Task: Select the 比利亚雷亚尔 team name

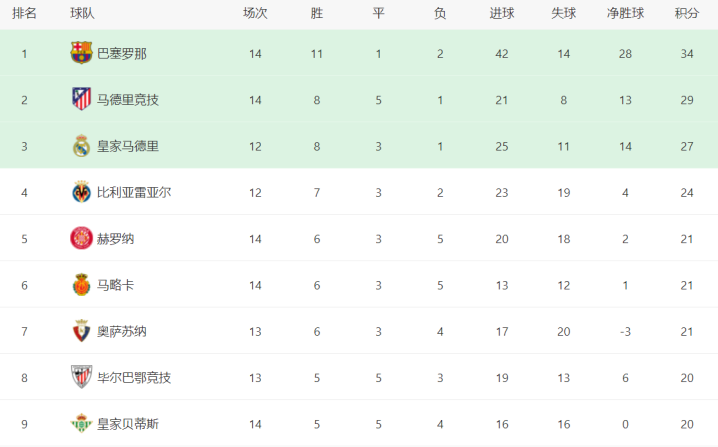Action: pos(134,193)
